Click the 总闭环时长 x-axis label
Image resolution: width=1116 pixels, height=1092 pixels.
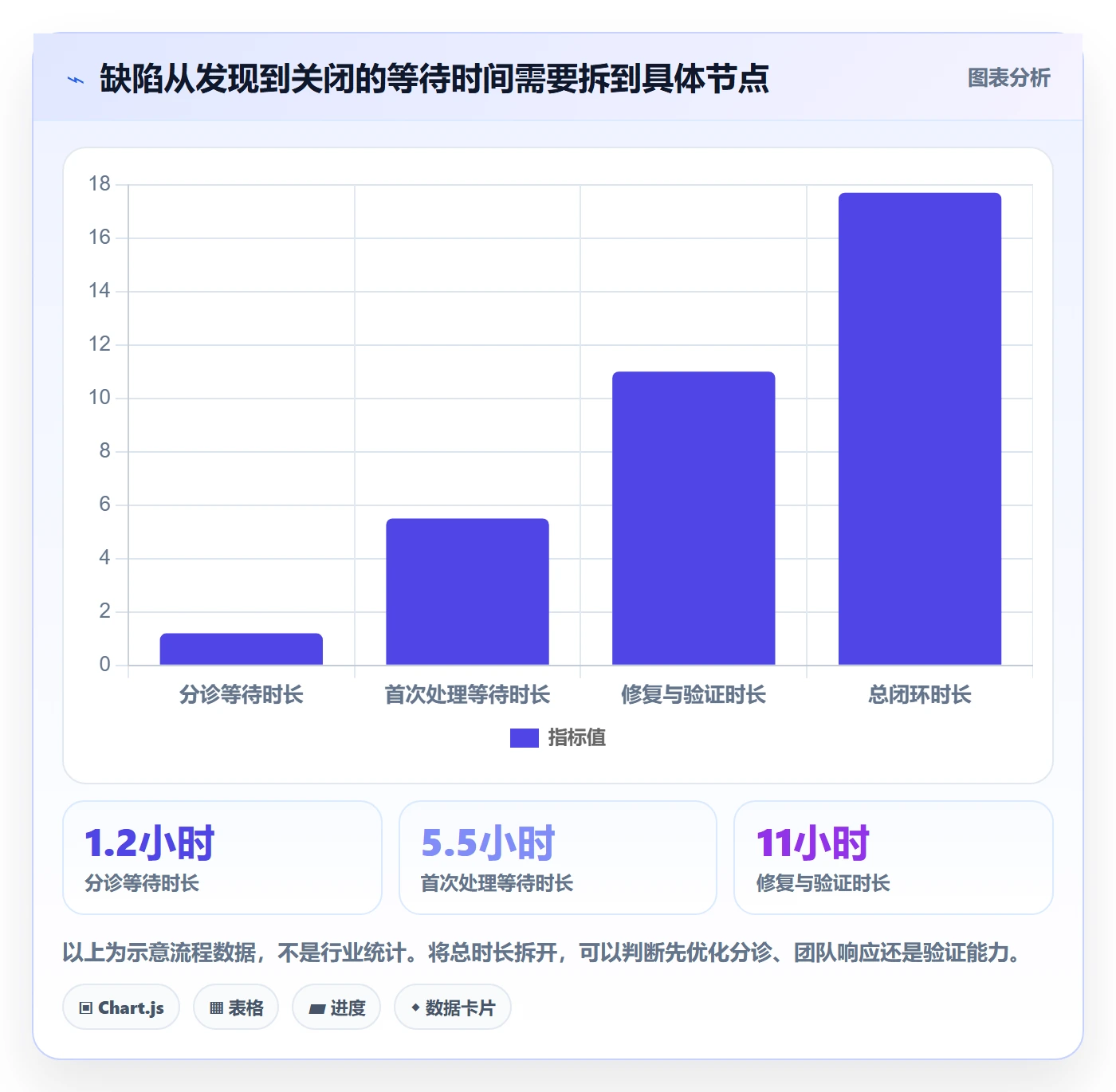[x=920, y=695]
